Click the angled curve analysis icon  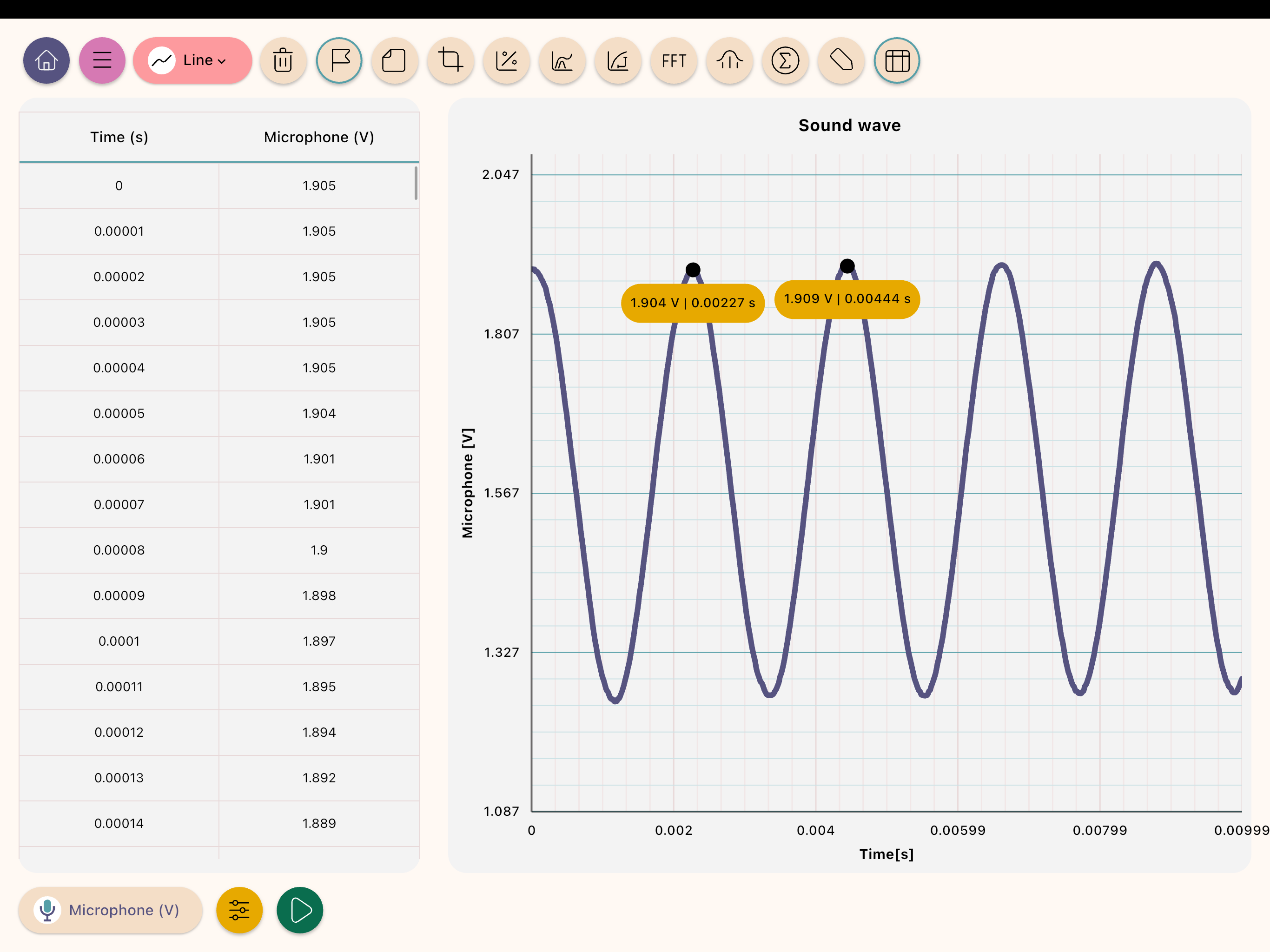(618, 60)
